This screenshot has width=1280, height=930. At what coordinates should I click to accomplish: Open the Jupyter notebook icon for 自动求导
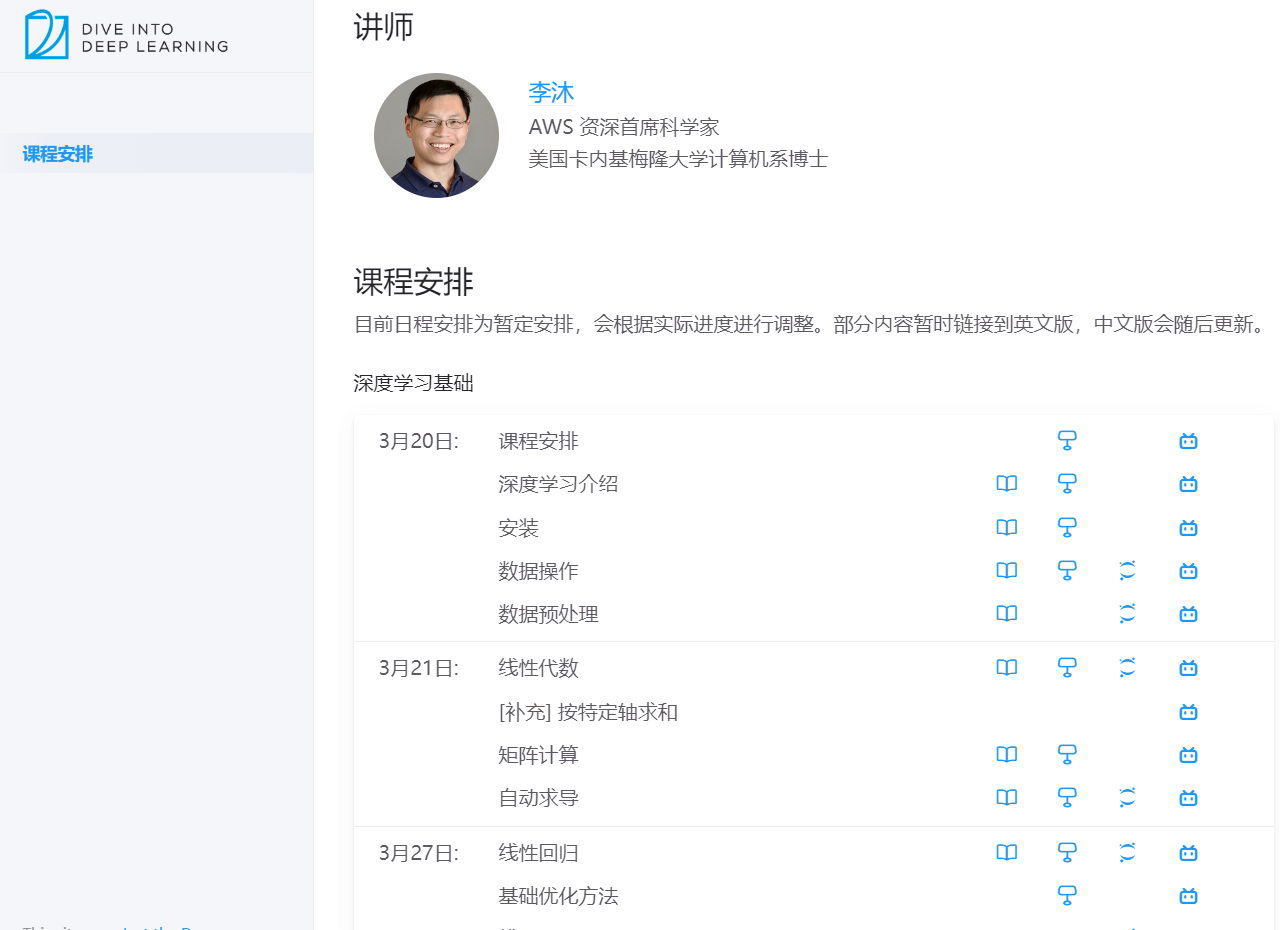tap(1127, 797)
